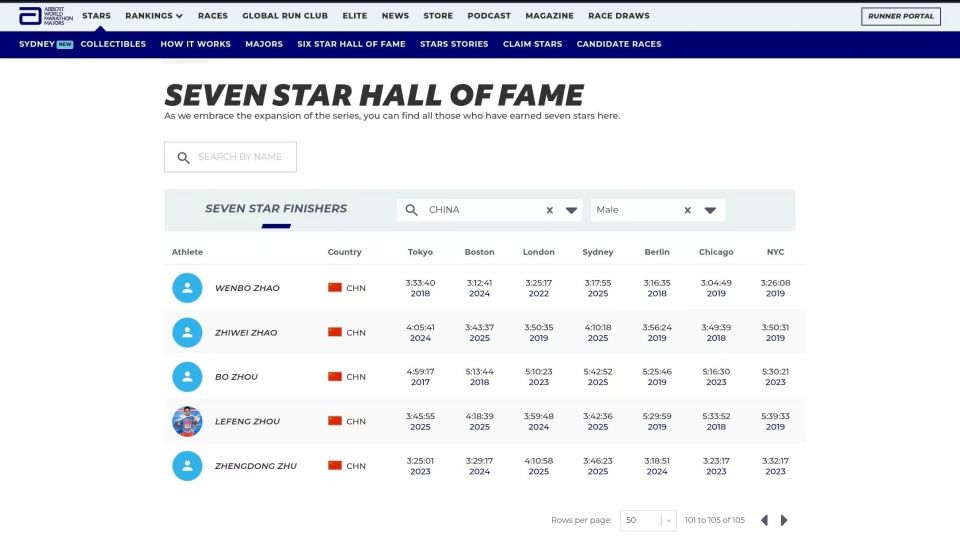Image resolution: width=960 pixels, height=556 pixels.
Task: Click the search magnifier icon in name field
Action: tap(183, 157)
